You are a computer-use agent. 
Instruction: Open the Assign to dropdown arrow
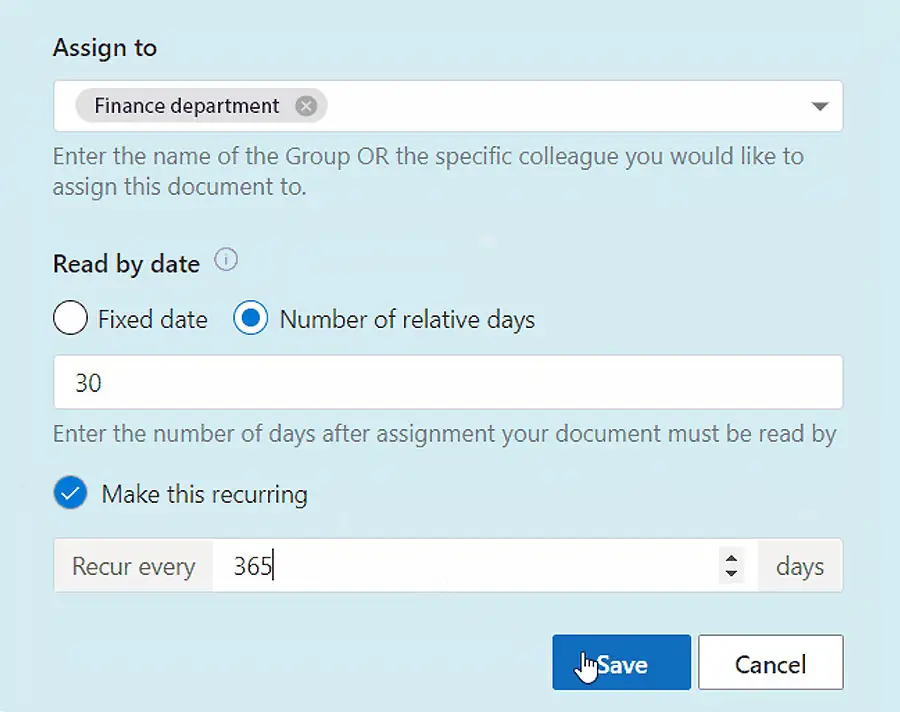coord(820,106)
